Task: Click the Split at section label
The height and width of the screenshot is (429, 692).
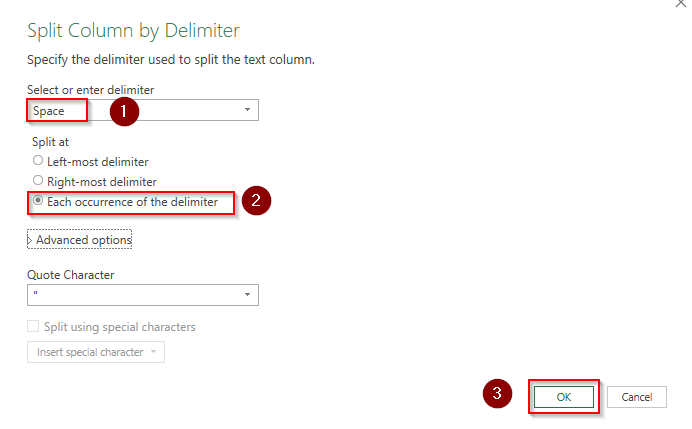Action: (50, 142)
